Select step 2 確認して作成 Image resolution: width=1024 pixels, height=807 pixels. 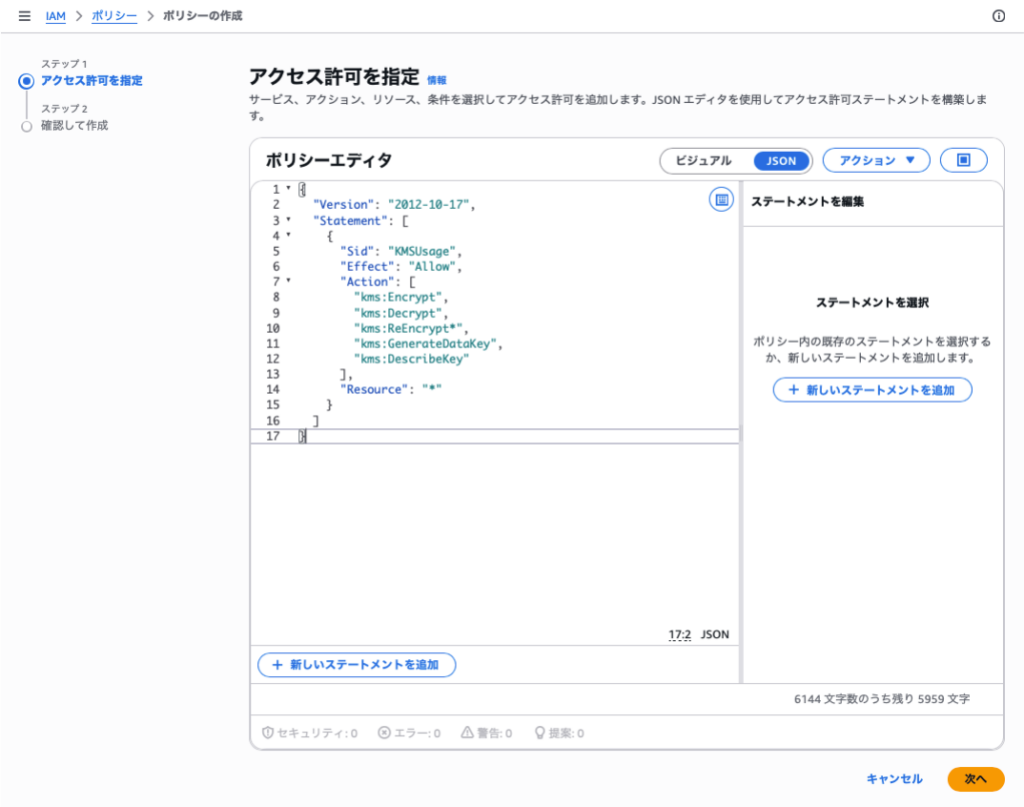(x=74, y=125)
